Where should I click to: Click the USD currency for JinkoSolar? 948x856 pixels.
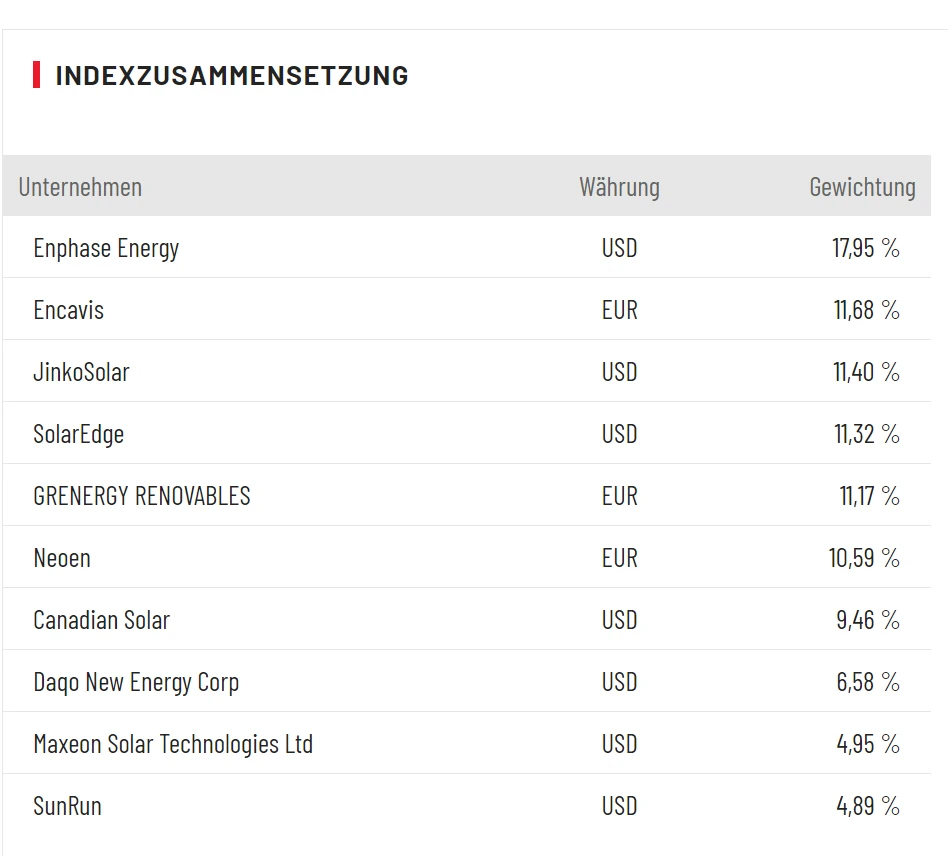point(619,372)
